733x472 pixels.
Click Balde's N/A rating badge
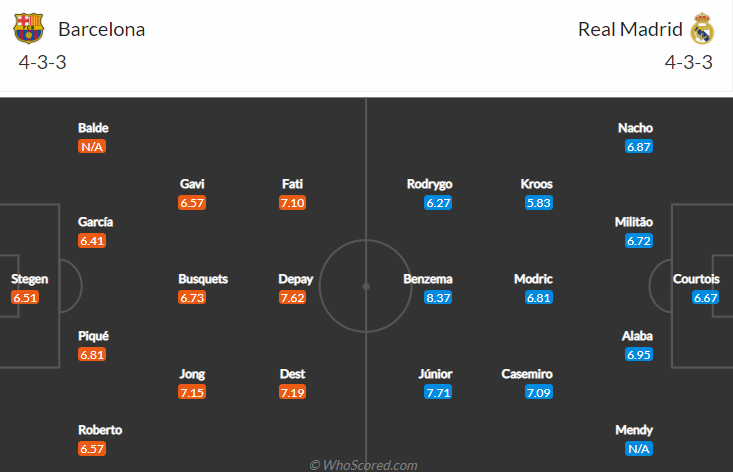coord(92,147)
